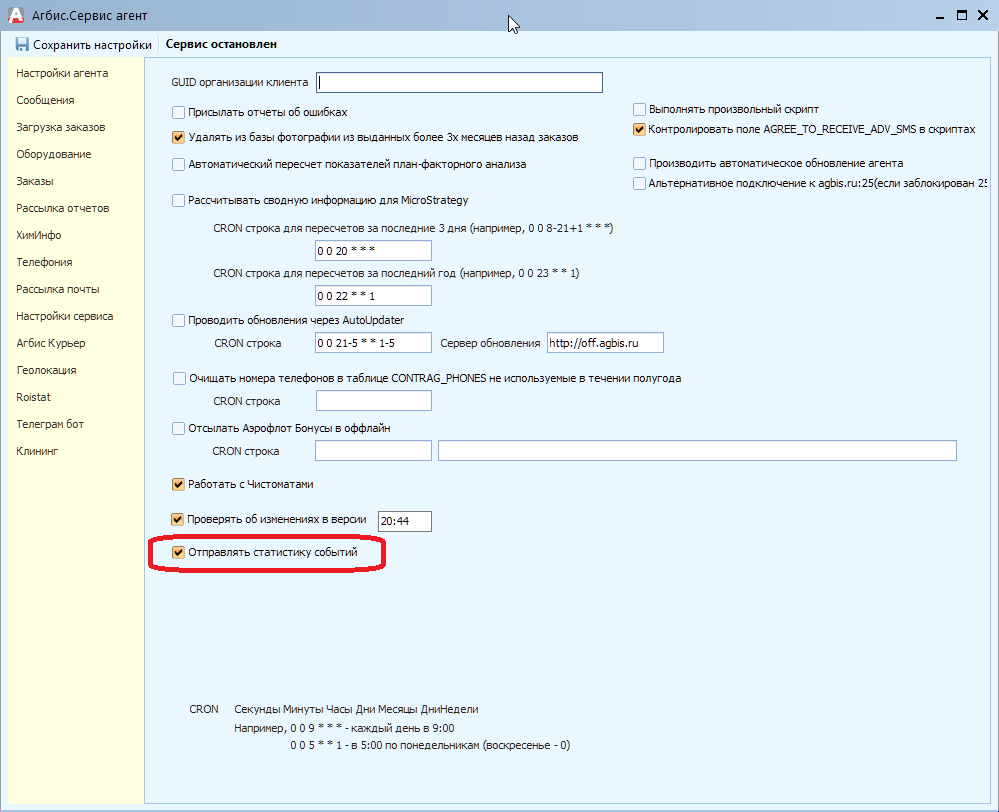The width and height of the screenshot is (999, 812).
Task: Open Рассылка почты section
Action: coord(58,289)
